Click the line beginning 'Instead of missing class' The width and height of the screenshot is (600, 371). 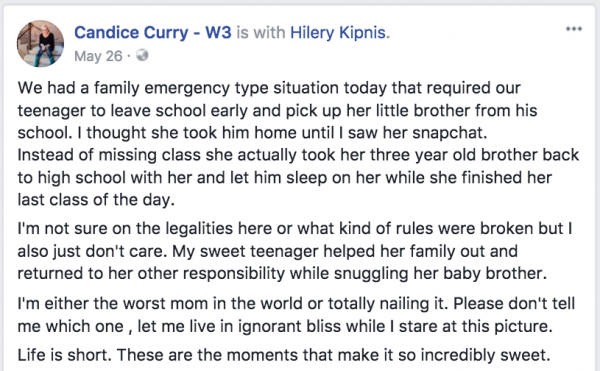click(298, 155)
